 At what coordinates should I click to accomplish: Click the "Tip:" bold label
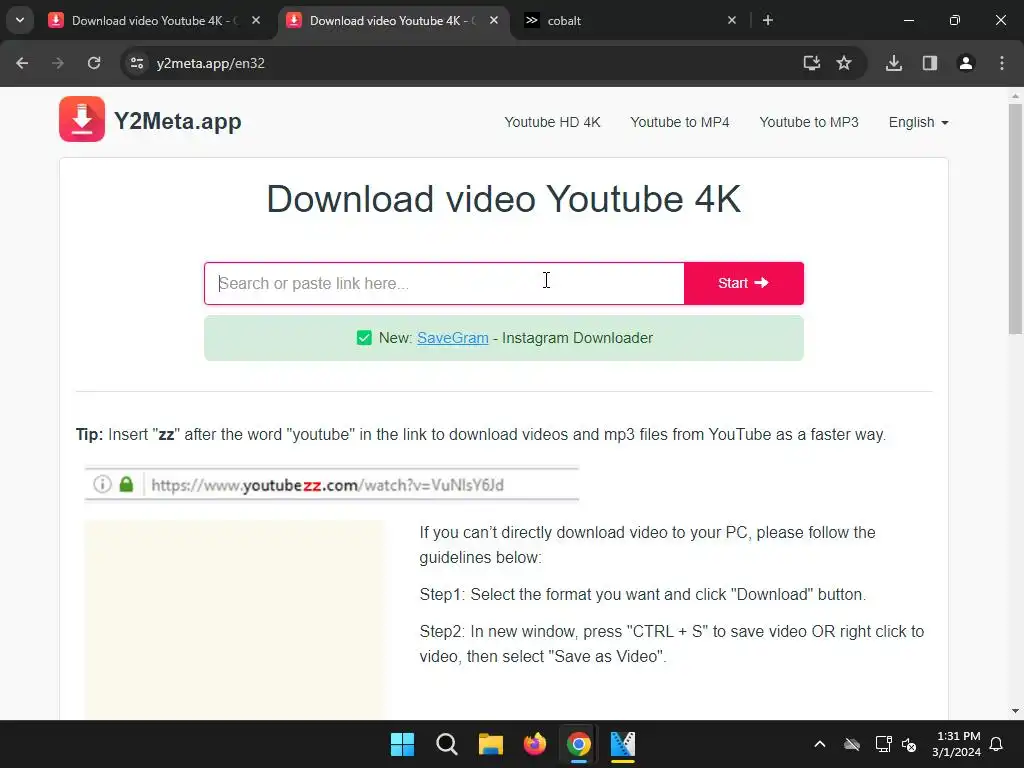(x=89, y=434)
